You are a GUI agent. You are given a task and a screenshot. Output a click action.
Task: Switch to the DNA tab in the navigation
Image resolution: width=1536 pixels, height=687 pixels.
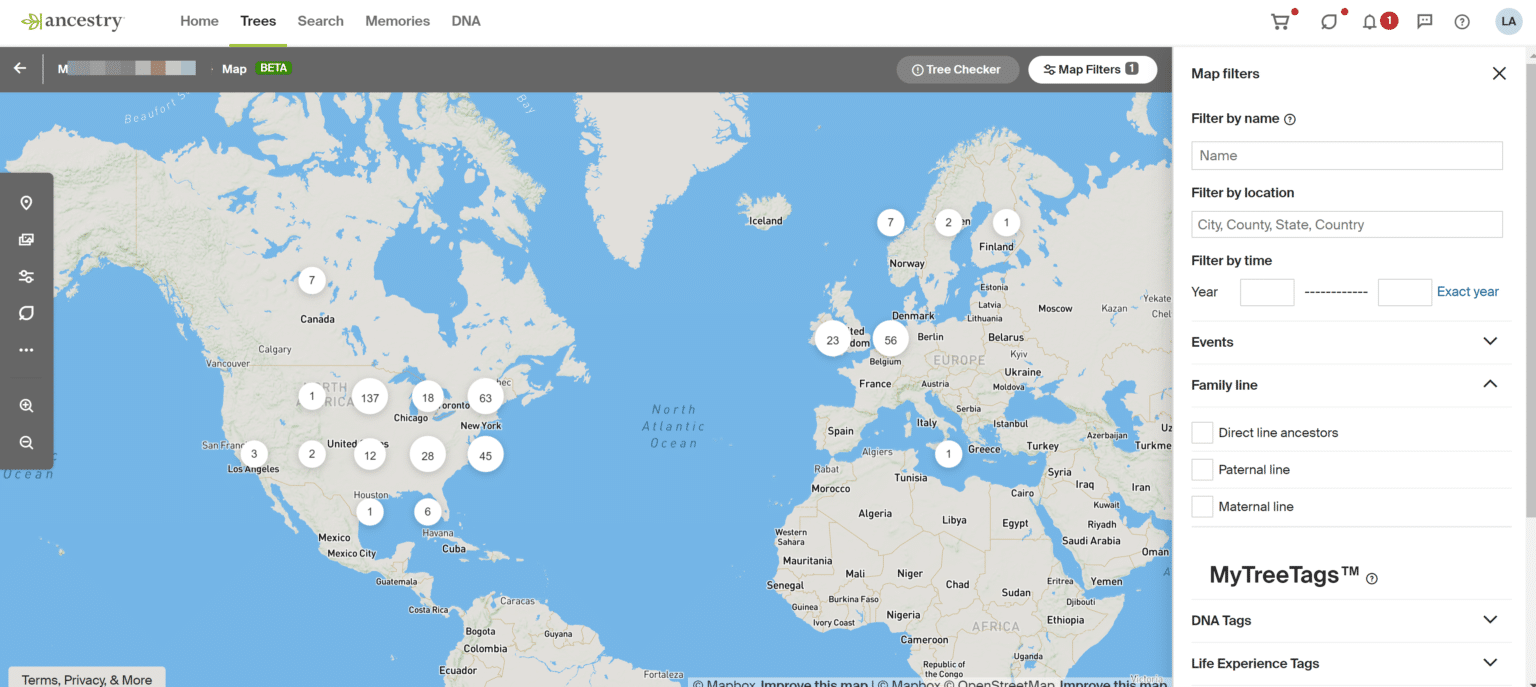pos(465,20)
